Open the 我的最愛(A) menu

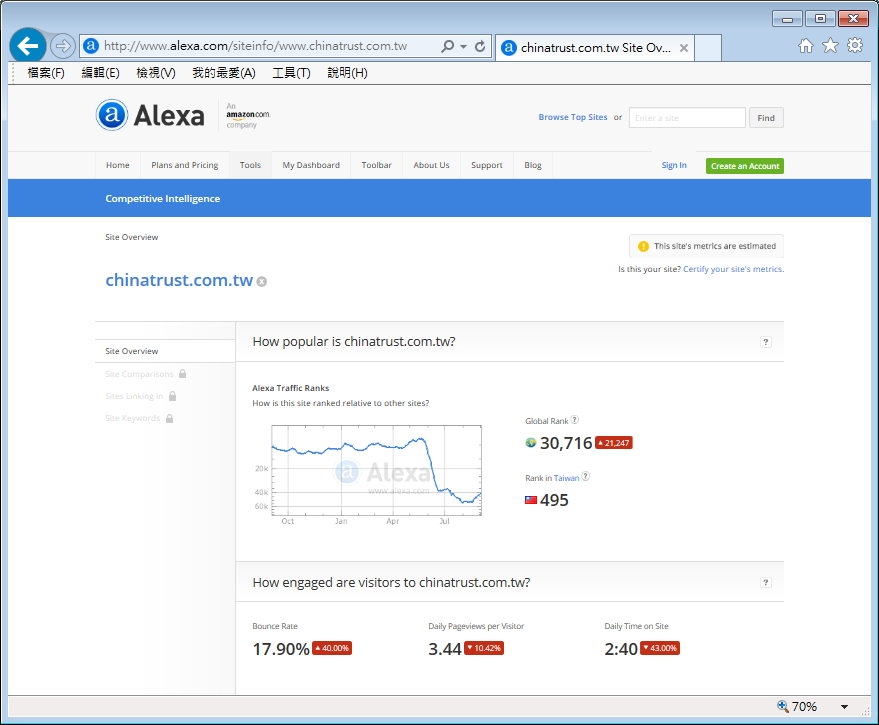pyautogui.click(x=224, y=73)
